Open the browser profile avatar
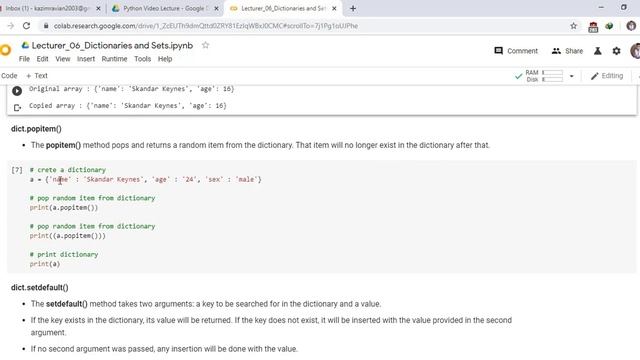Viewport: 640px width, 360px height. click(x=631, y=26)
